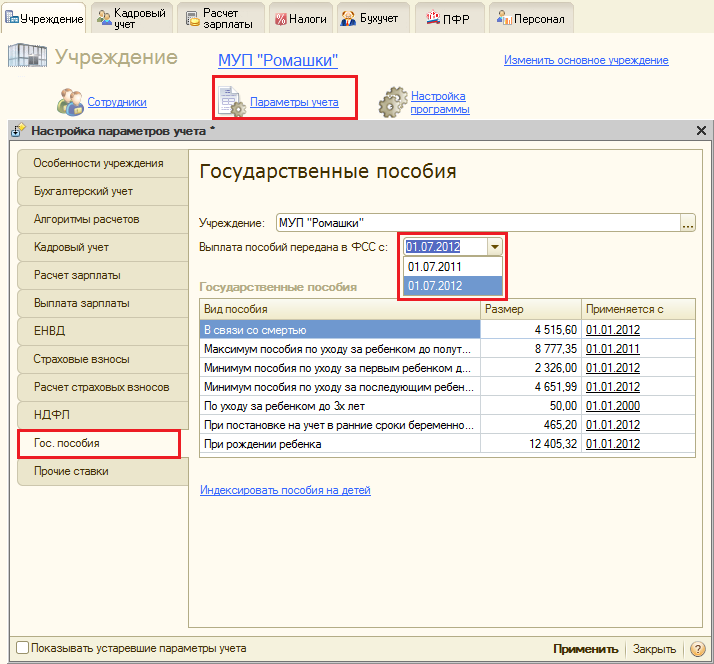Click the Настройка параметров учета window icon
Screen dimensions: 714x664
(18, 130)
